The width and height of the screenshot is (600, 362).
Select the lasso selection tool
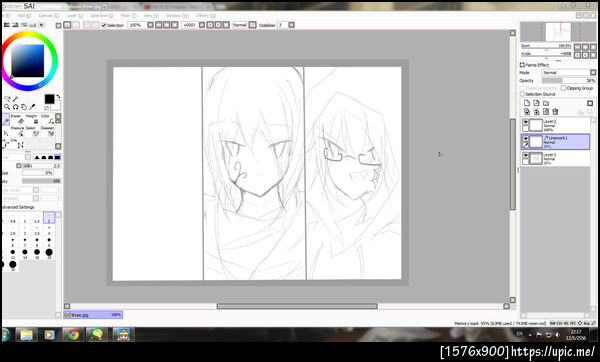pos(7,99)
